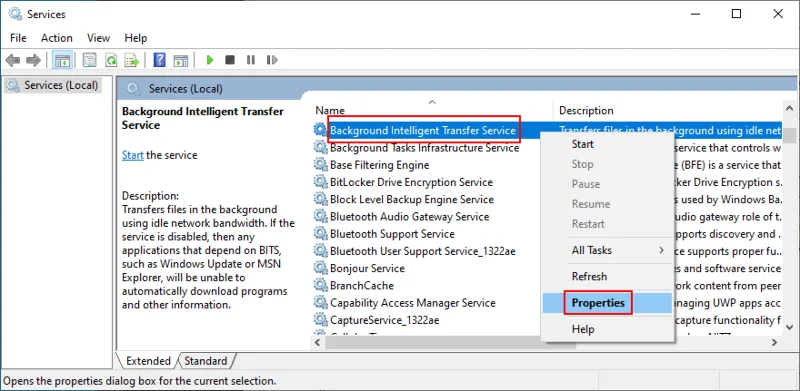
Task: Go forward with the toolbar Forward arrow
Action: tap(33, 60)
